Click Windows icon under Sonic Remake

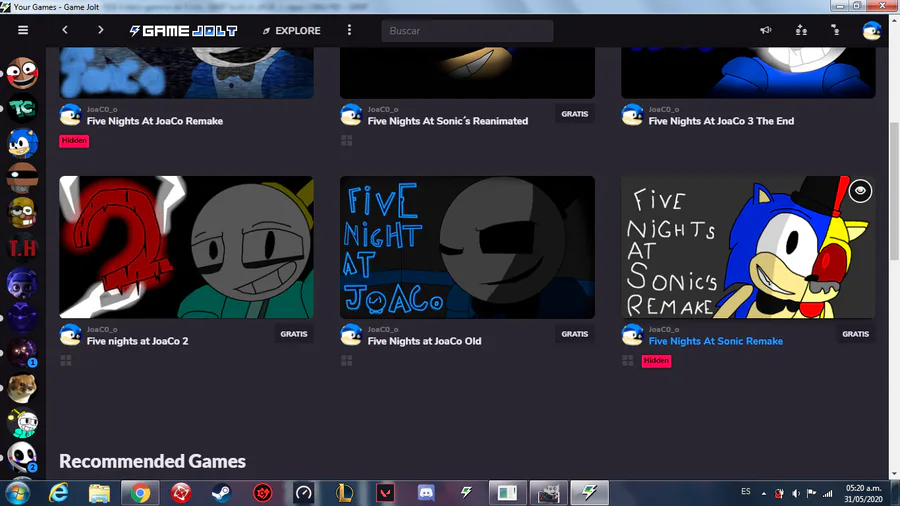628,360
